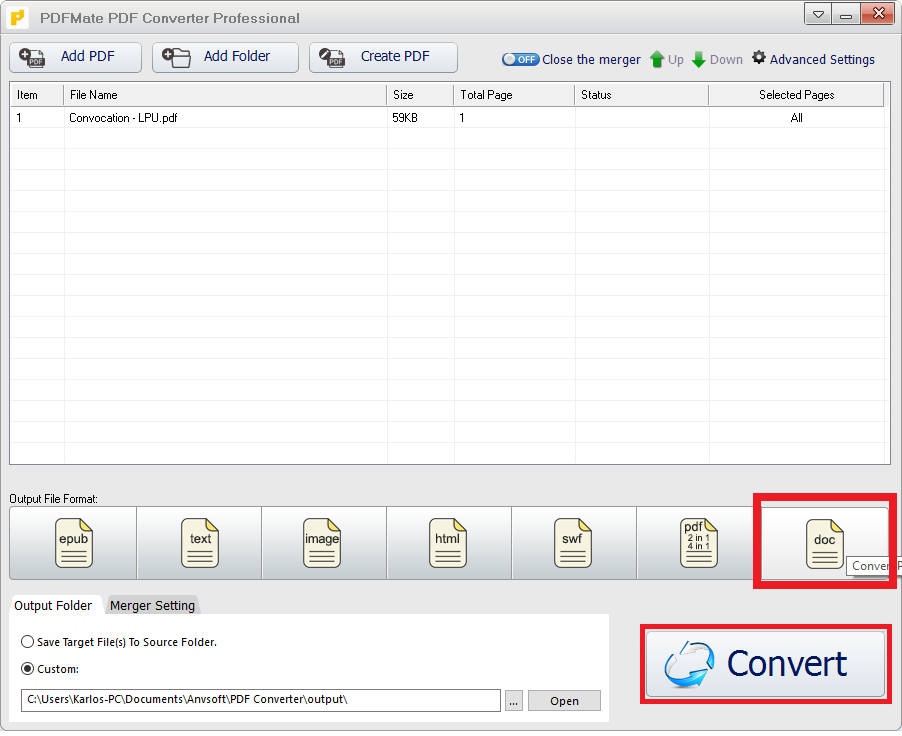Screen dimensions: 902x736
Task: Click the output path input field
Action: 261,700
